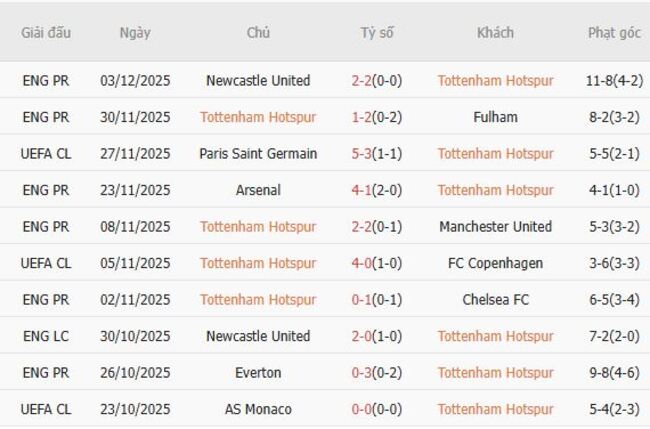Click the "Giải đấu" column header
Image resolution: width=650 pixels, height=429 pixels.
tap(46, 32)
